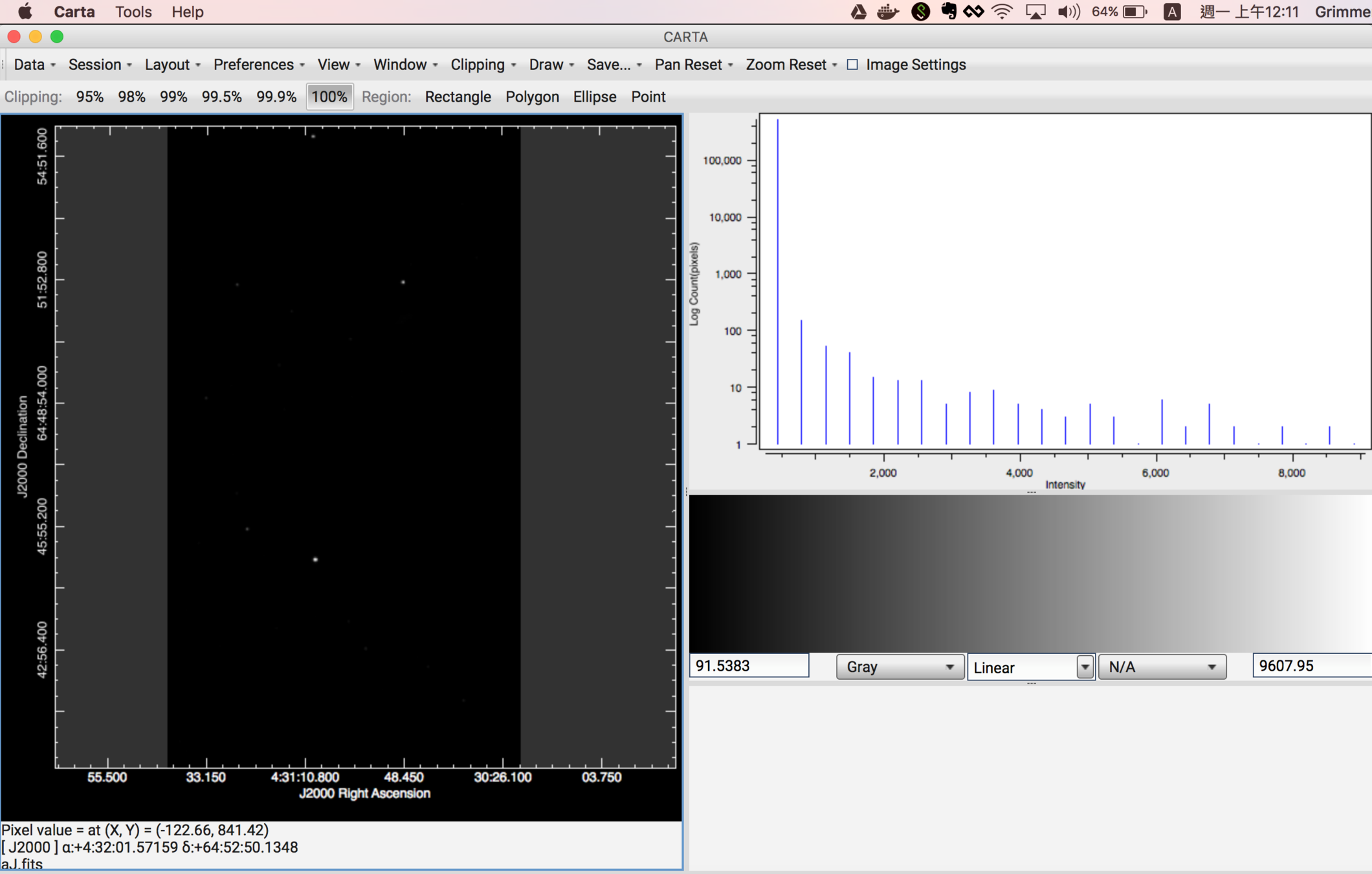Select the 100% clipping toggle
Viewport: 1372px width, 874px height.
click(x=329, y=97)
